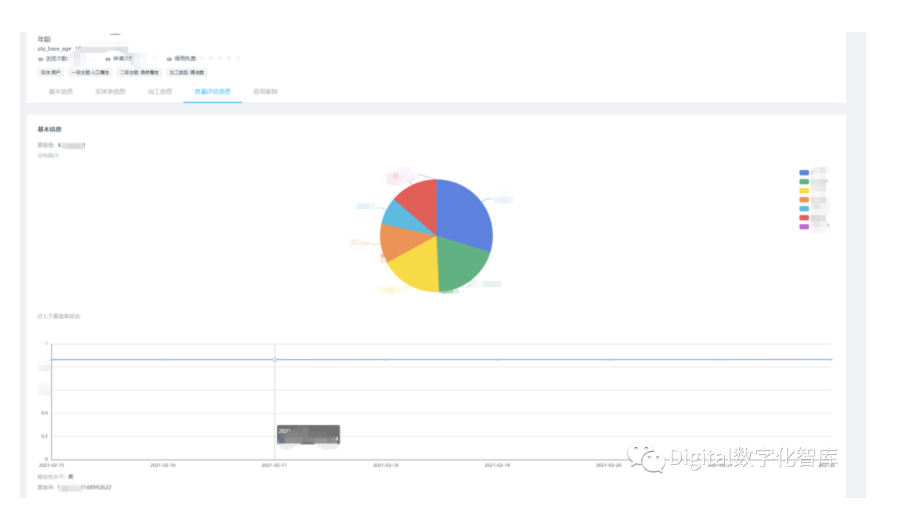Image resolution: width=909 pixels, height=523 pixels.
Task: Click the 加工类型 tag
Action: (x=187, y=72)
